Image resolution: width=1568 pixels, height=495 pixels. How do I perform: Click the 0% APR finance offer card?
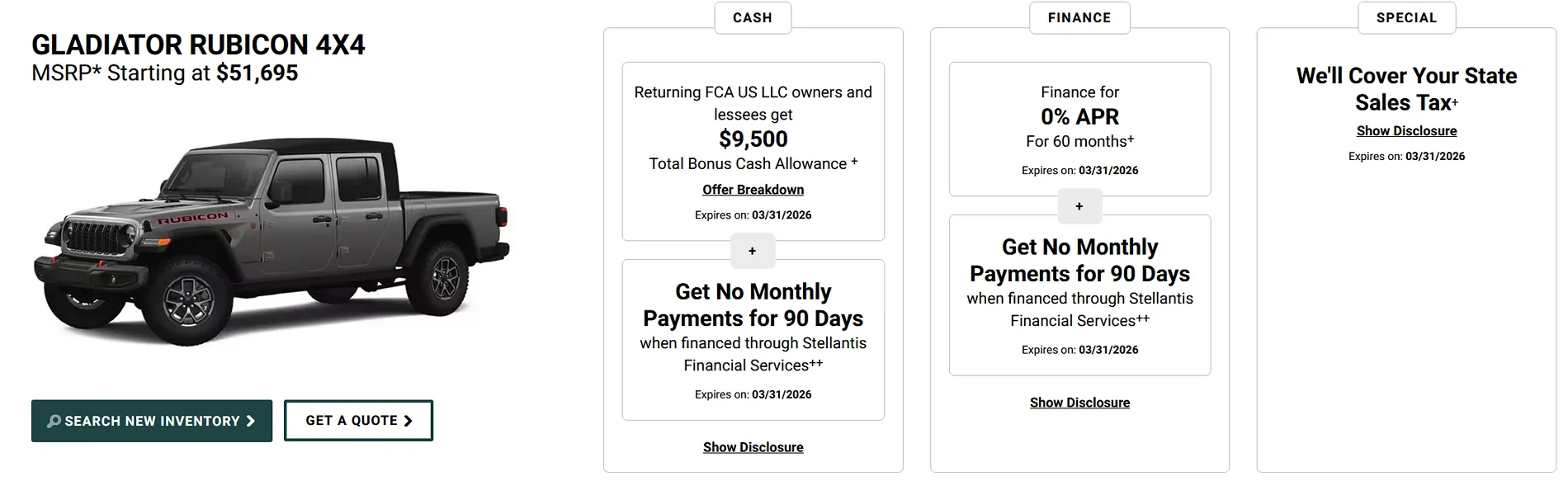tap(1079, 130)
